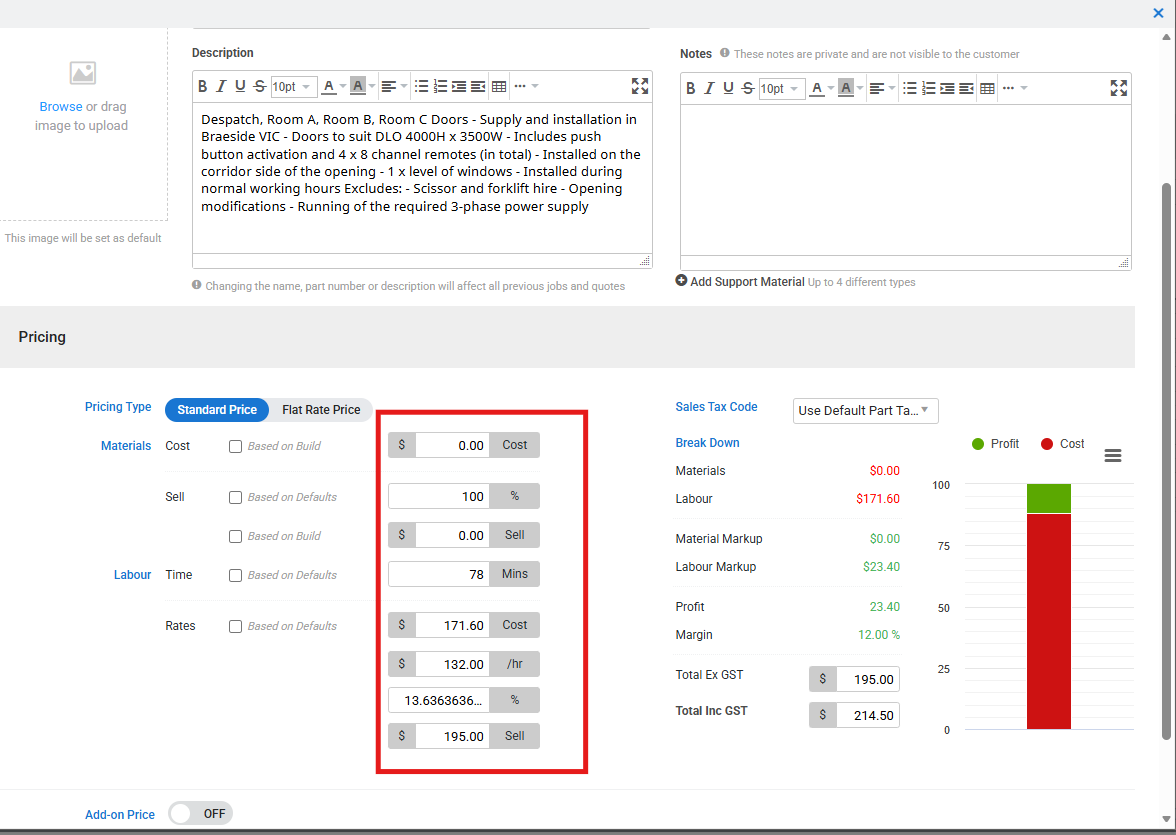
Task: Insert a table in the Notes editor
Action: (987, 89)
